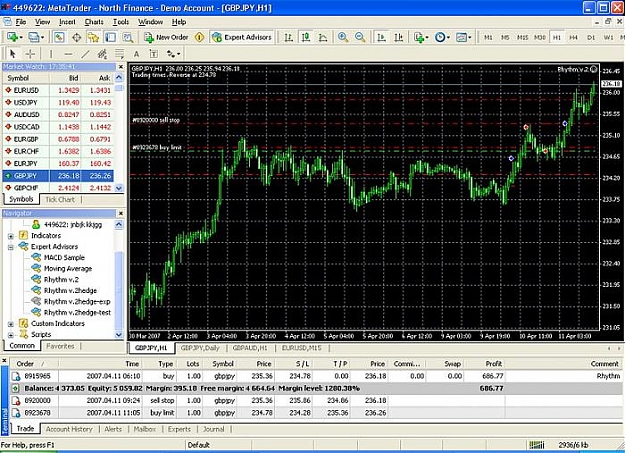Select the crosshair tool
This screenshot has height=453, width=625.
coord(30,53)
